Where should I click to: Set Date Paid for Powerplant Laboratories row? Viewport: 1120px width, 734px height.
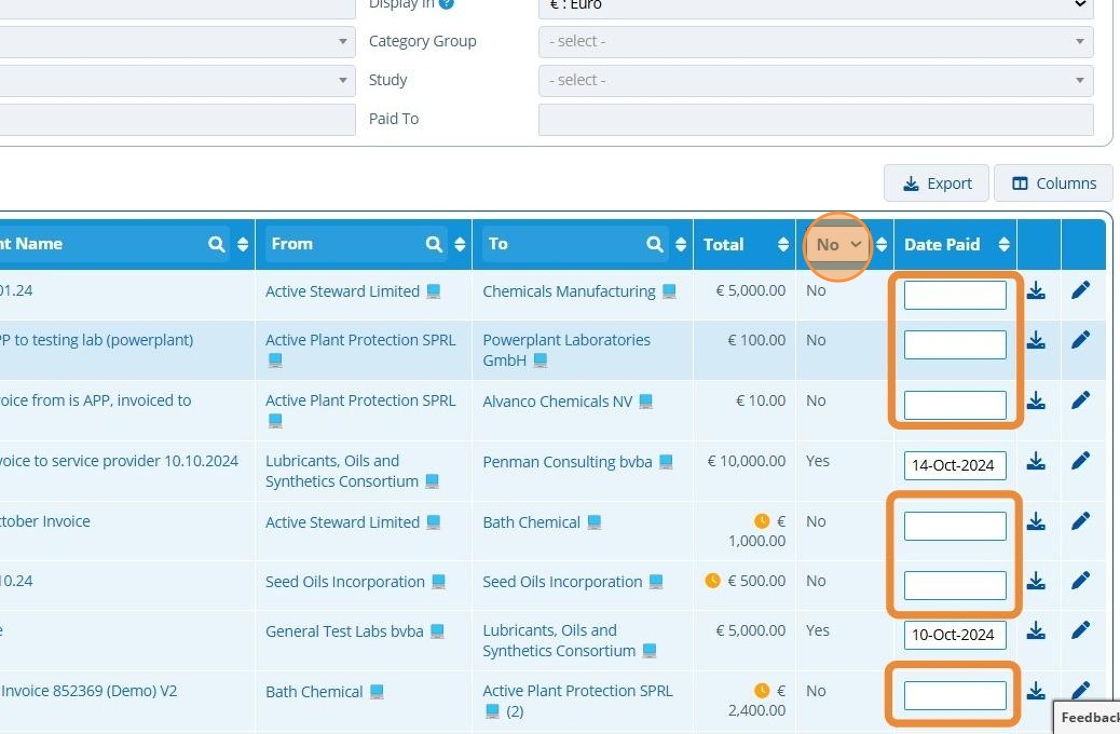[955, 344]
